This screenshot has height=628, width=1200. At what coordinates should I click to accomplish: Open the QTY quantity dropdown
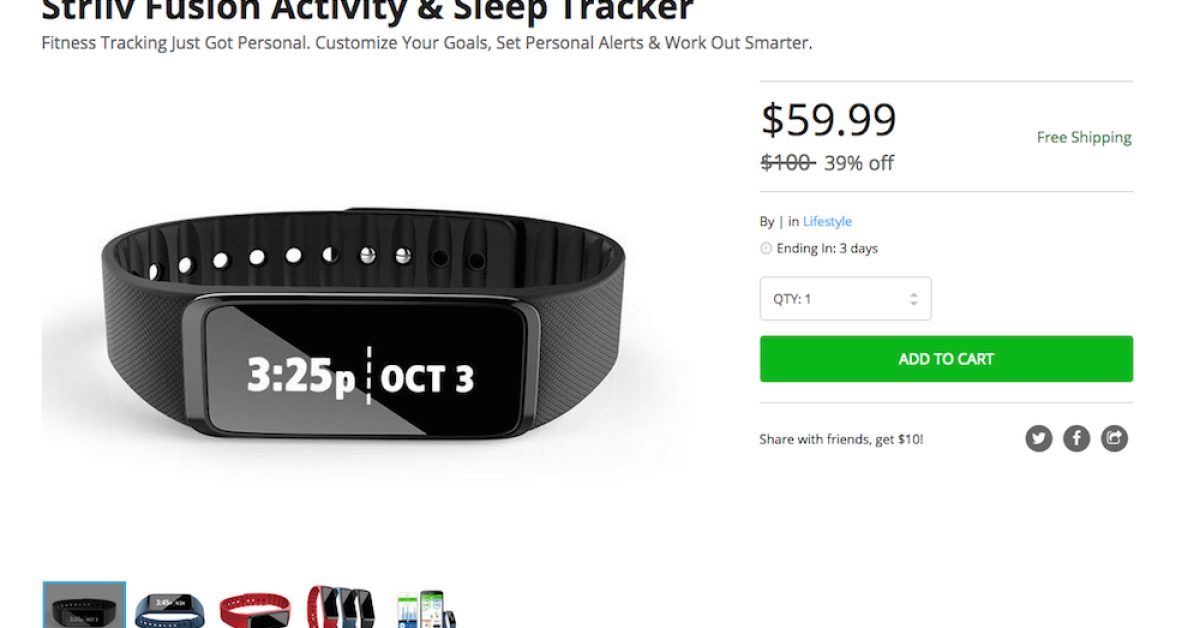pos(846,299)
